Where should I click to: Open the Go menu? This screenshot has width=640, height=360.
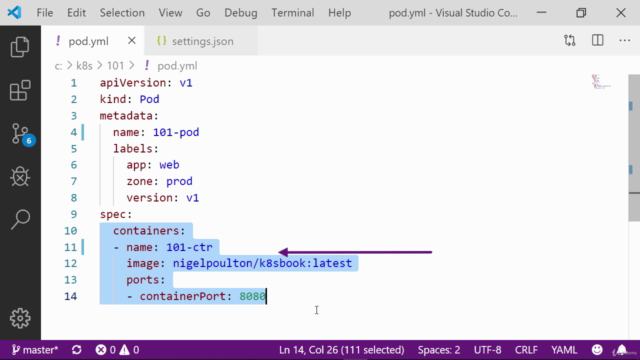pyautogui.click(x=203, y=13)
